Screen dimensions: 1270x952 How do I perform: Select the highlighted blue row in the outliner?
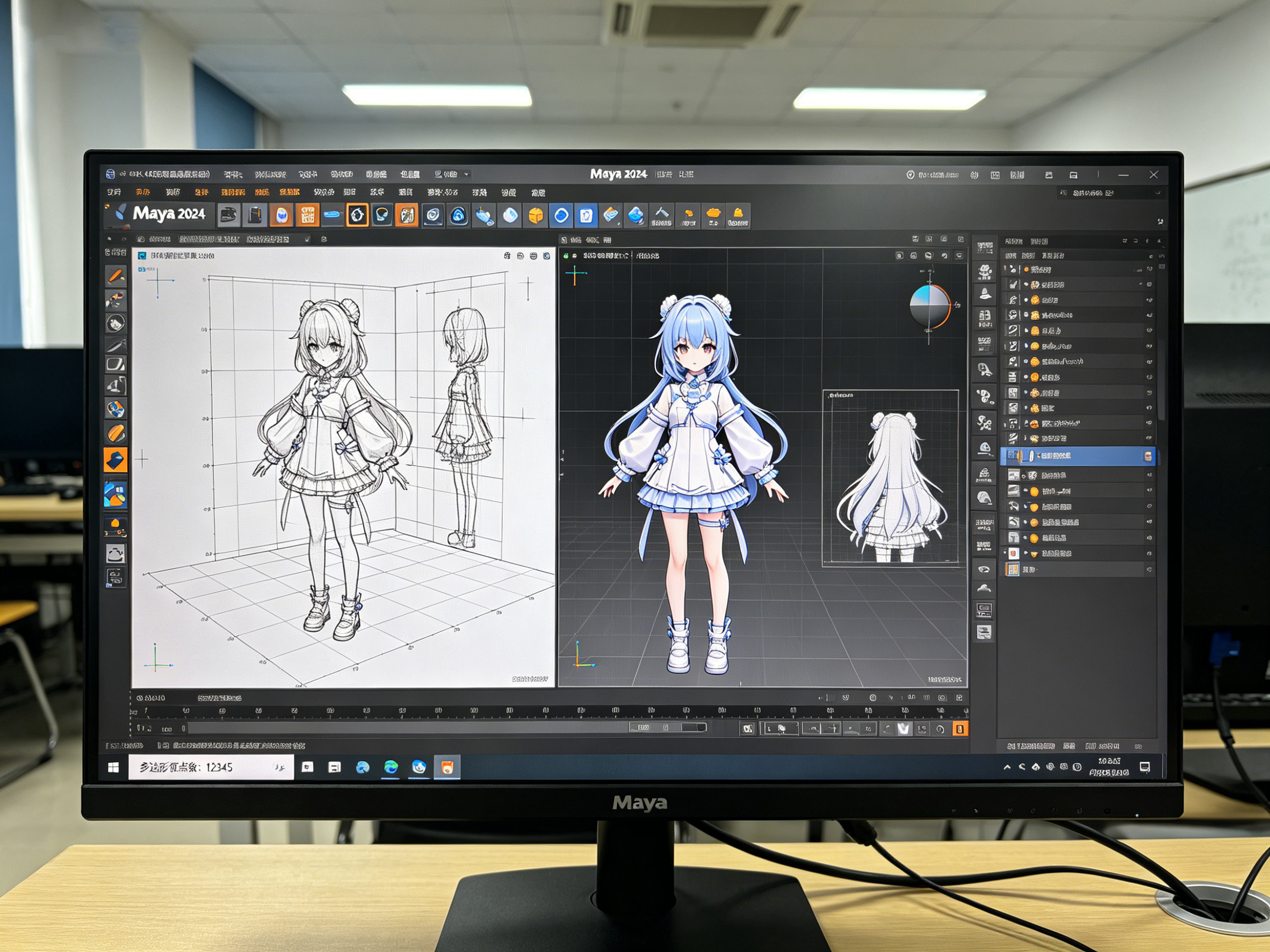(1078, 456)
